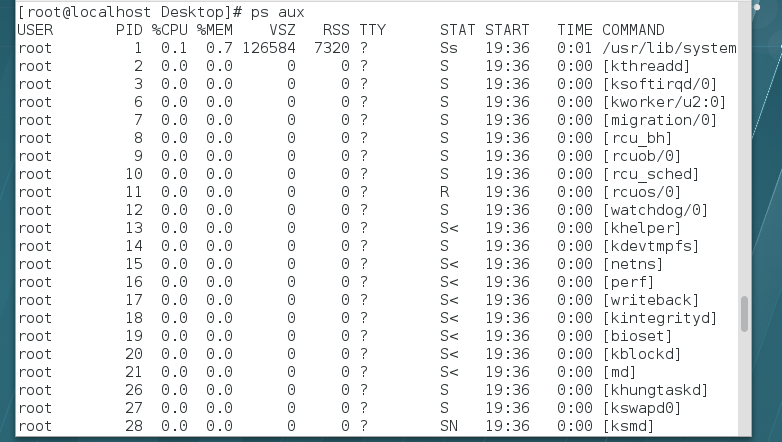Image resolution: width=782 pixels, height=442 pixels.
Task: Select the PID column header
Action: click(x=129, y=30)
